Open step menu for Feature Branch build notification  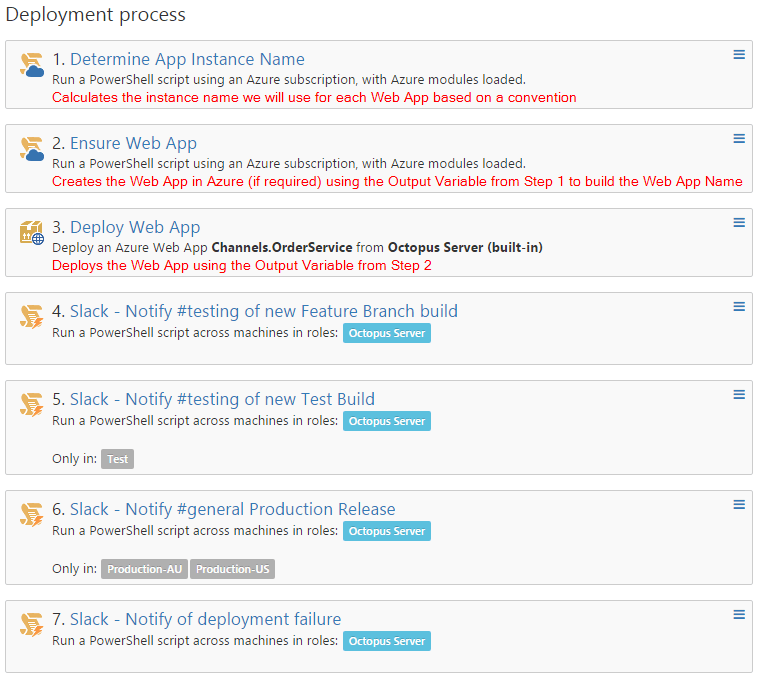739,306
